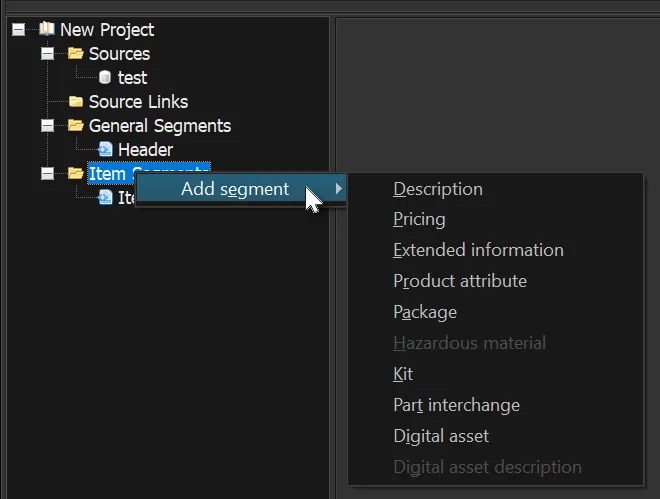Select the New Project tree label
Screen dimensions: 660x499
[107, 30]
